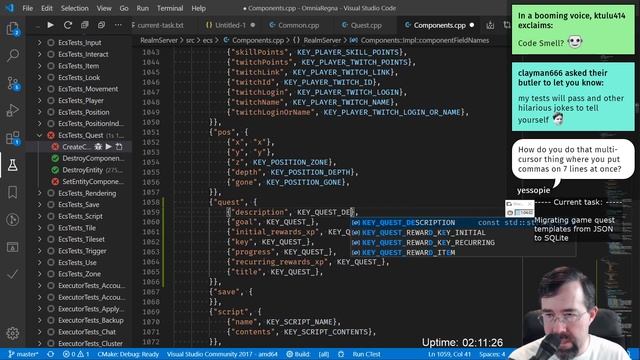
Task: Select Visual Studio Community 2017 kit
Action: 222,354
